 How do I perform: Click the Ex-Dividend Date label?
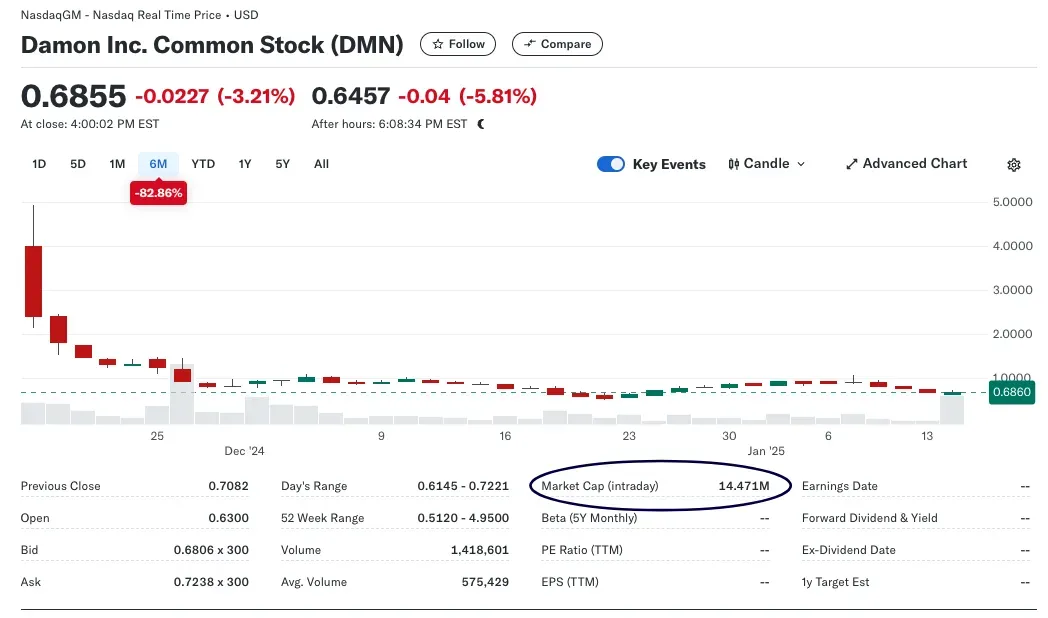[849, 551]
